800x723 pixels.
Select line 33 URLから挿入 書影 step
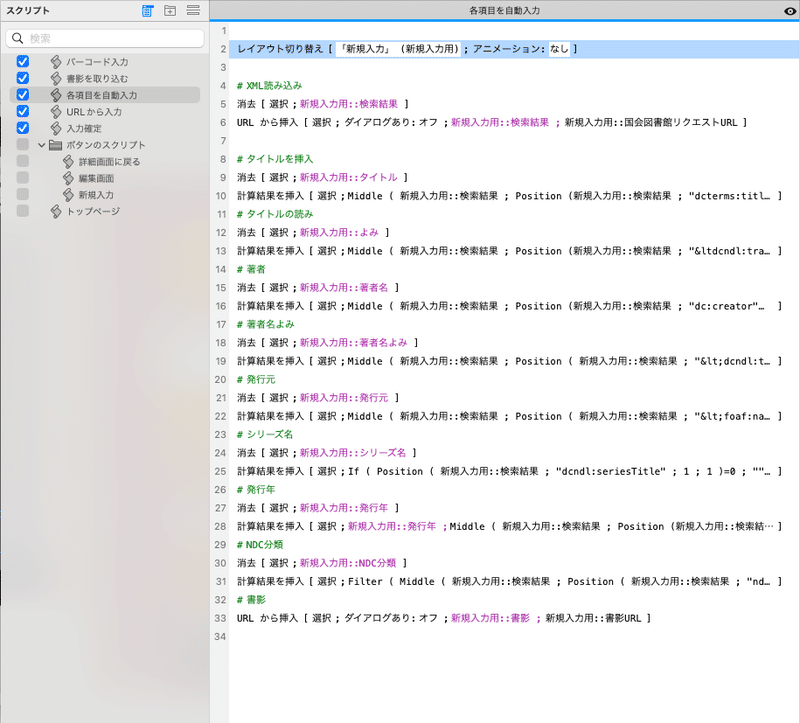point(444,618)
